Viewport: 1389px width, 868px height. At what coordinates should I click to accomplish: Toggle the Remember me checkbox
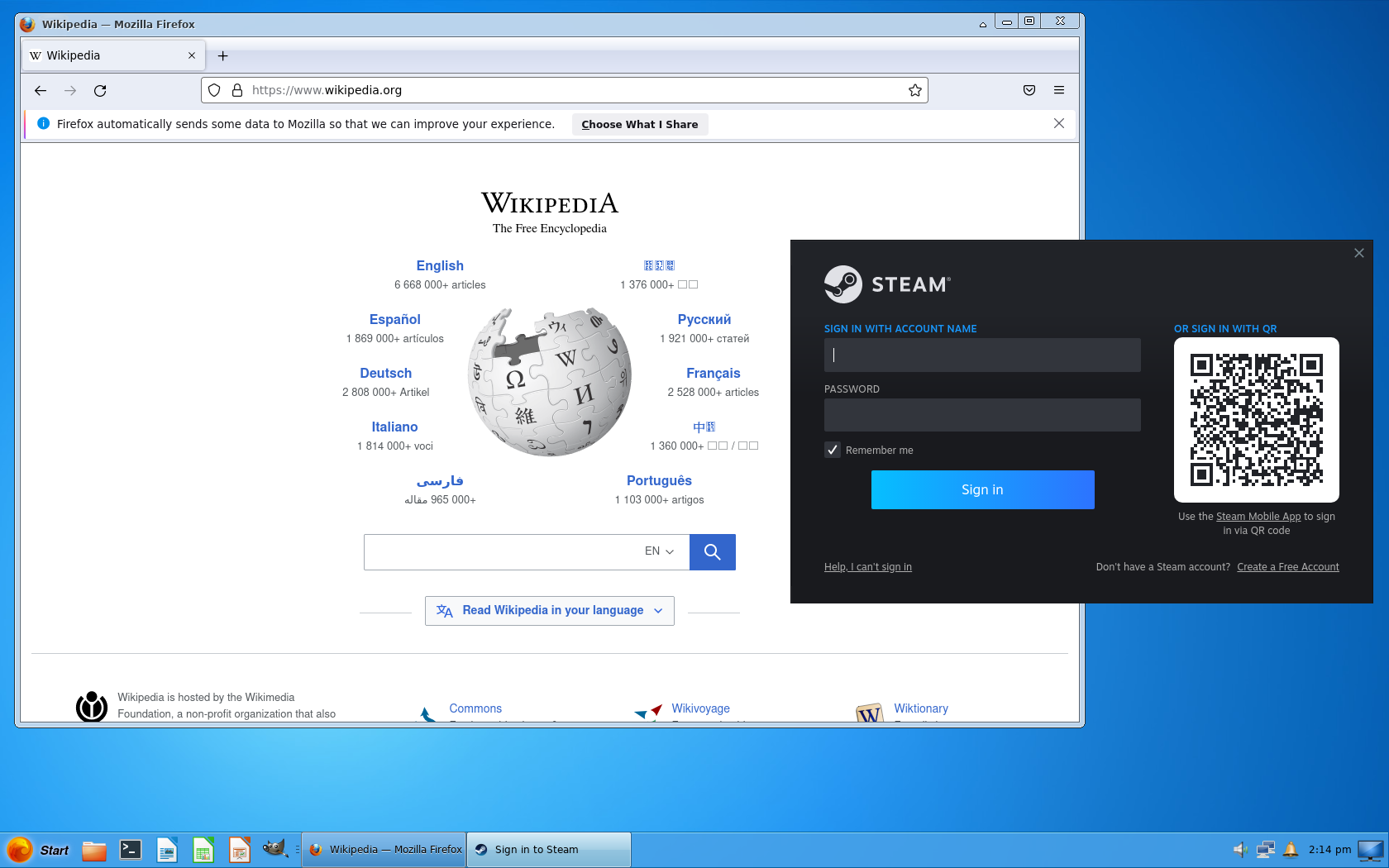click(x=833, y=450)
